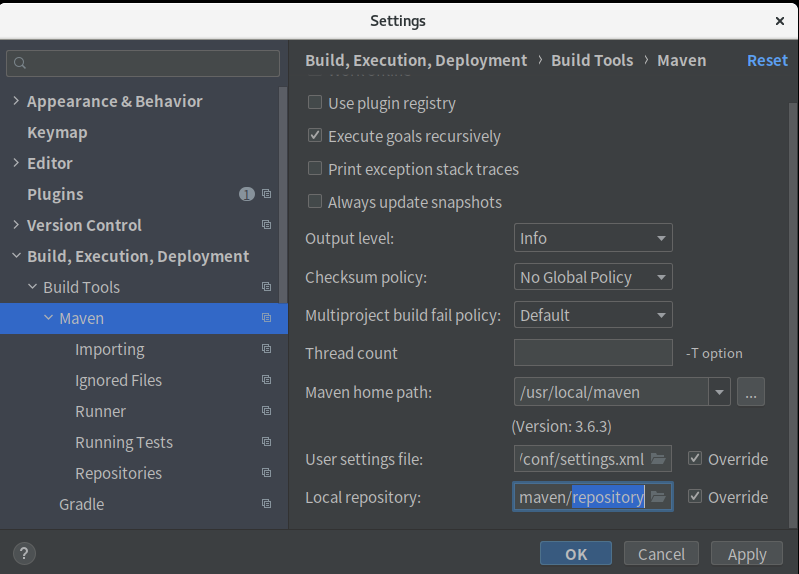799x574 pixels.
Task: Click the '(Version: 3.6.3)' text
Action: [x=562, y=426]
